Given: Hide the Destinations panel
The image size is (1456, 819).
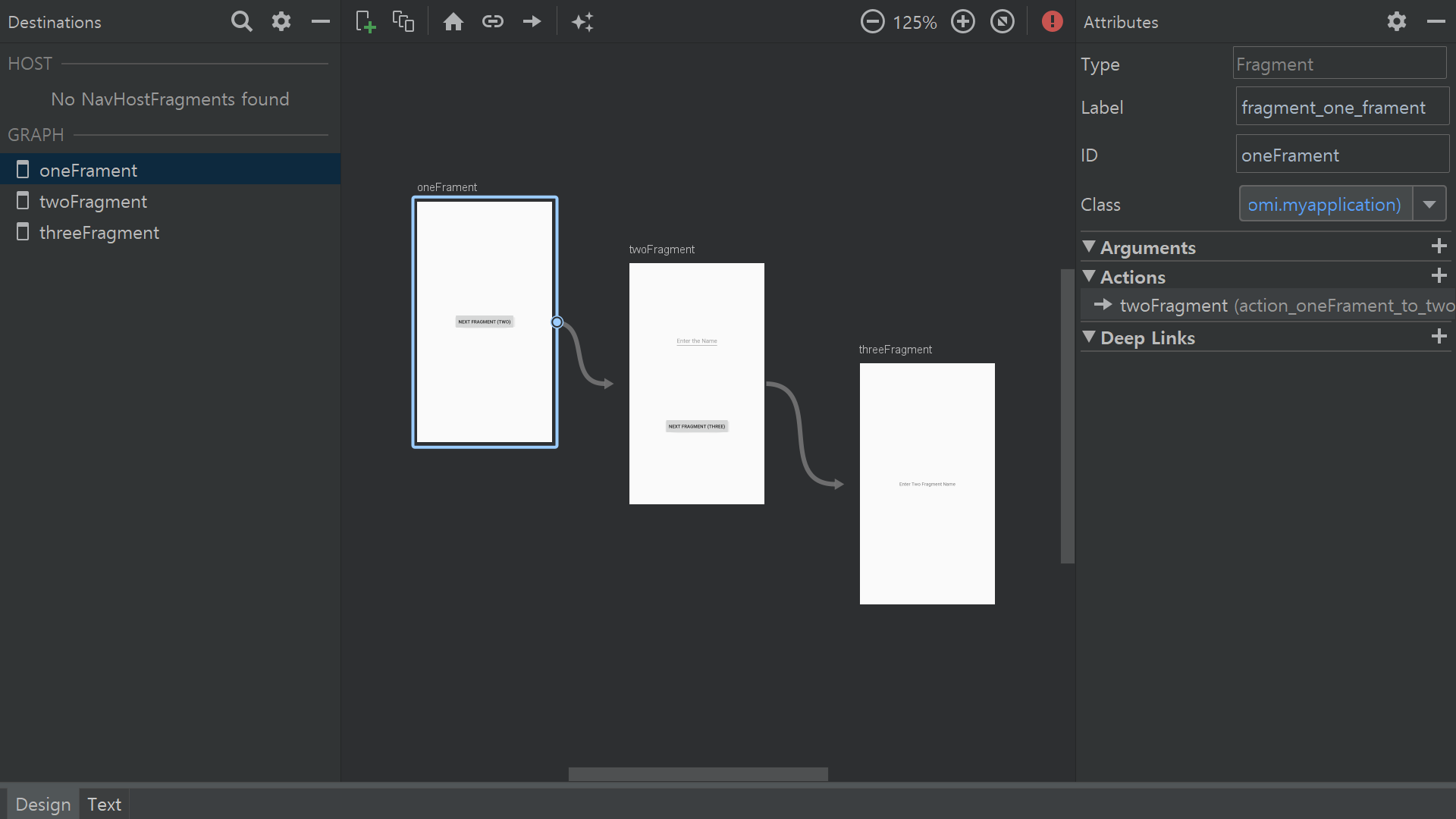Looking at the screenshot, I should (x=321, y=21).
